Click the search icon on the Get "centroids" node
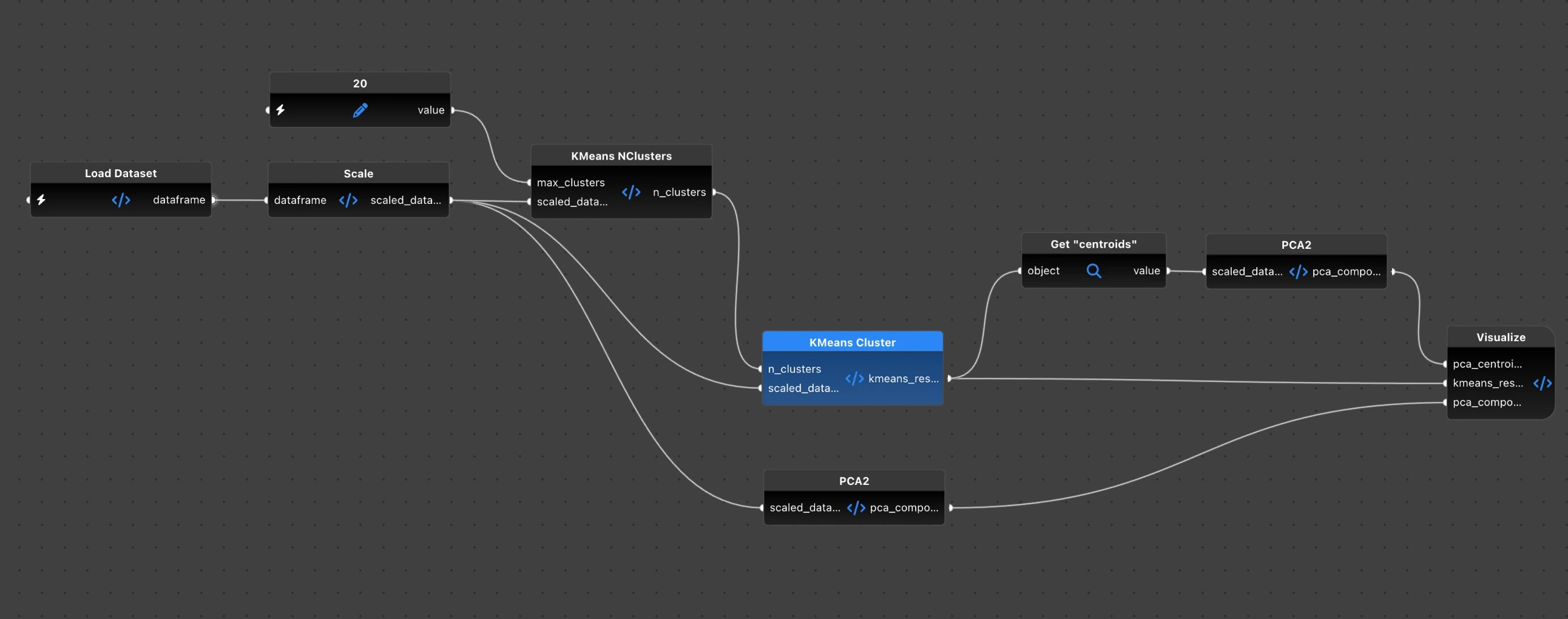Viewport: 1568px width, 619px height. pyautogui.click(x=1094, y=270)
